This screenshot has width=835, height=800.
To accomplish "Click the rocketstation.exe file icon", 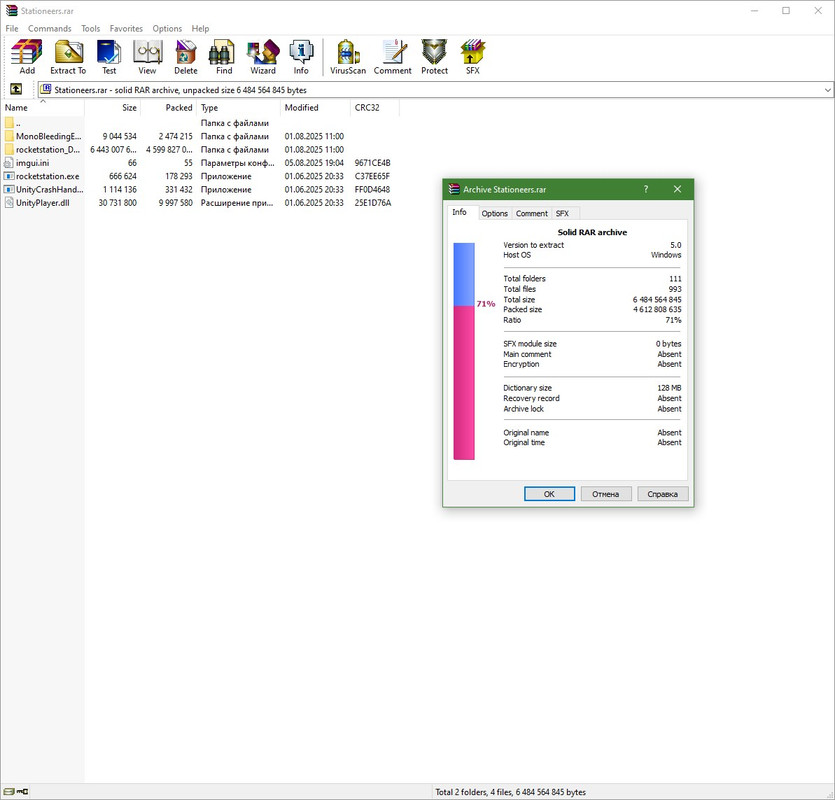I will (x=9, y=176).
